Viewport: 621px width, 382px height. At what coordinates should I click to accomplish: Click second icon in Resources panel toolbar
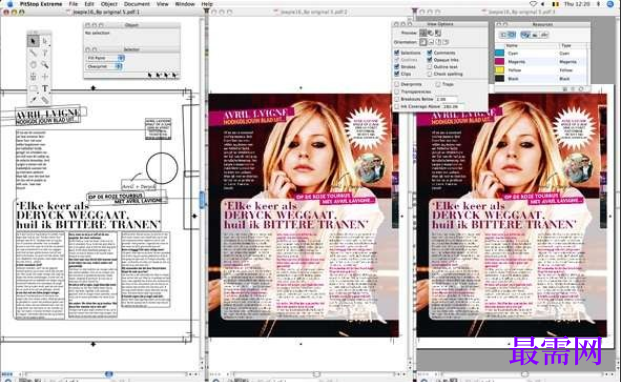(x=512, y=35)
